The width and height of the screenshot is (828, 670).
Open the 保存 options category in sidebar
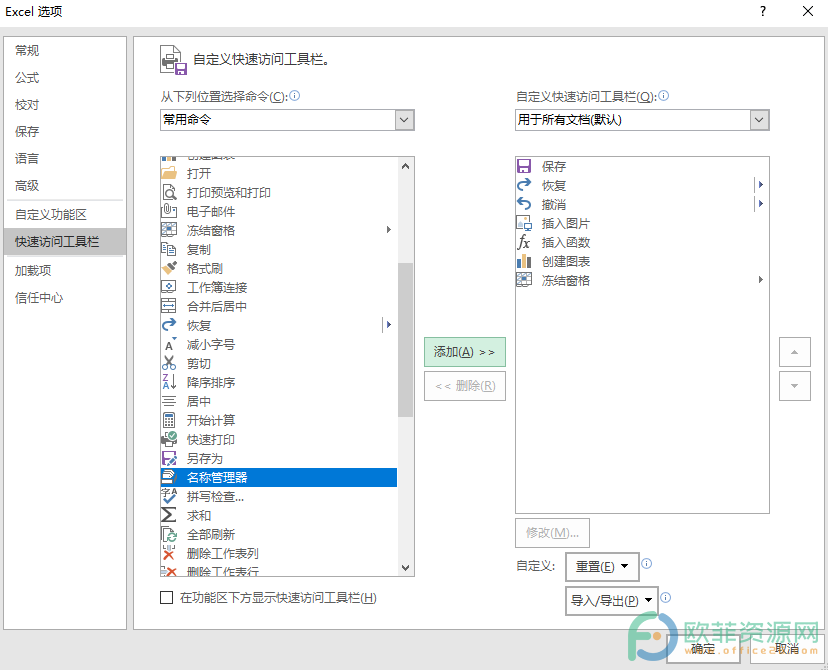tap(27, 131)
